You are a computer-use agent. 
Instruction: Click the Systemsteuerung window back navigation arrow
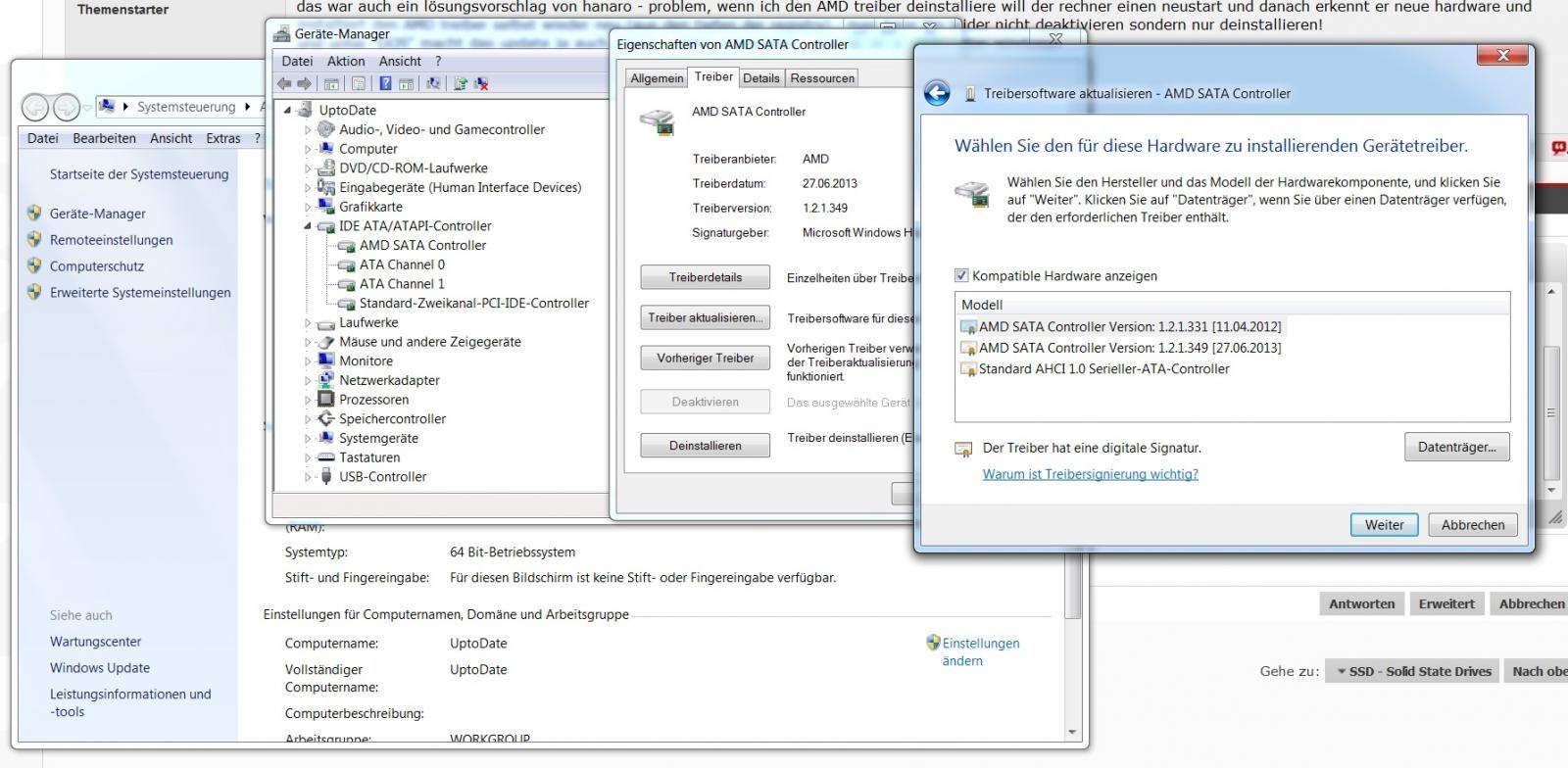[x=35, y=106]
